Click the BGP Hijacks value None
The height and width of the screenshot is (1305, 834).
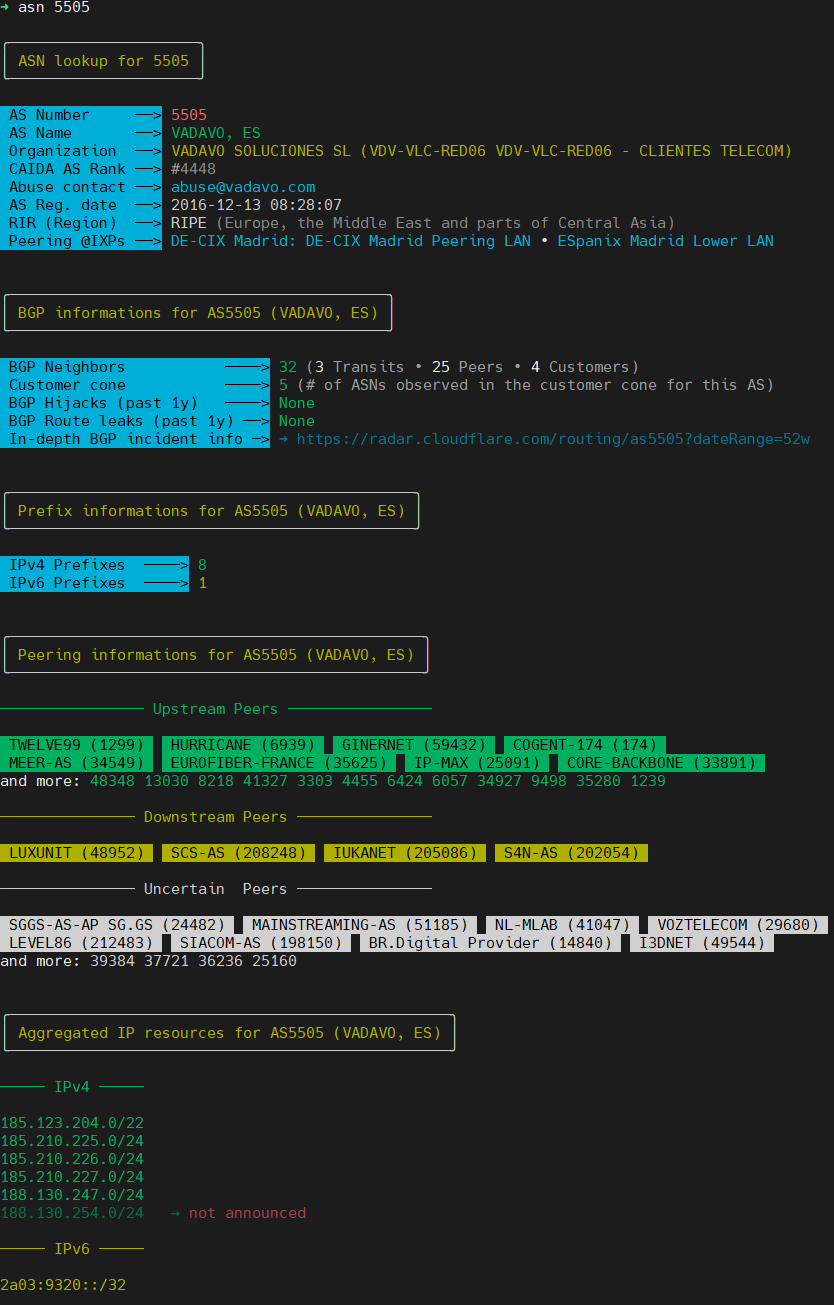(297, 403)
